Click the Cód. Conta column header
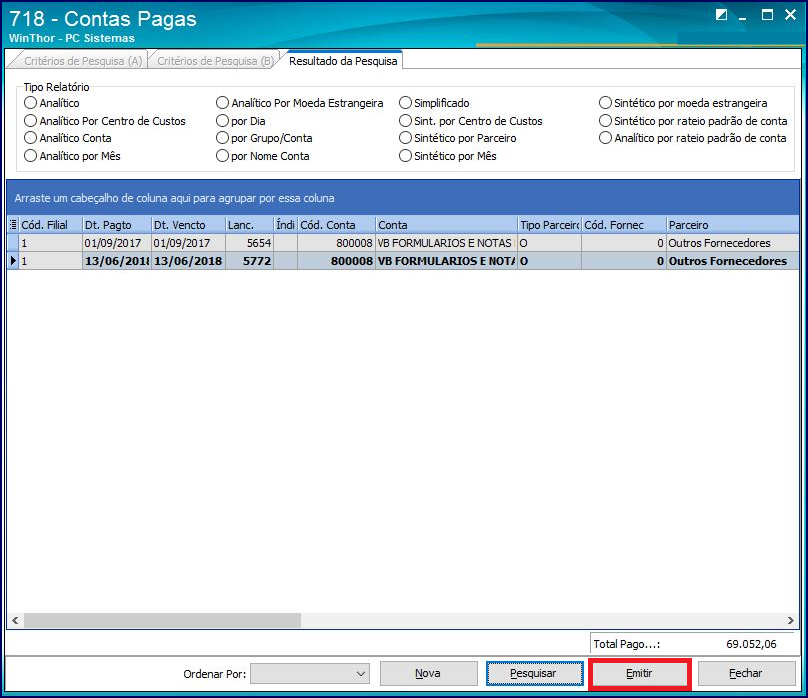 coord(336,225)
